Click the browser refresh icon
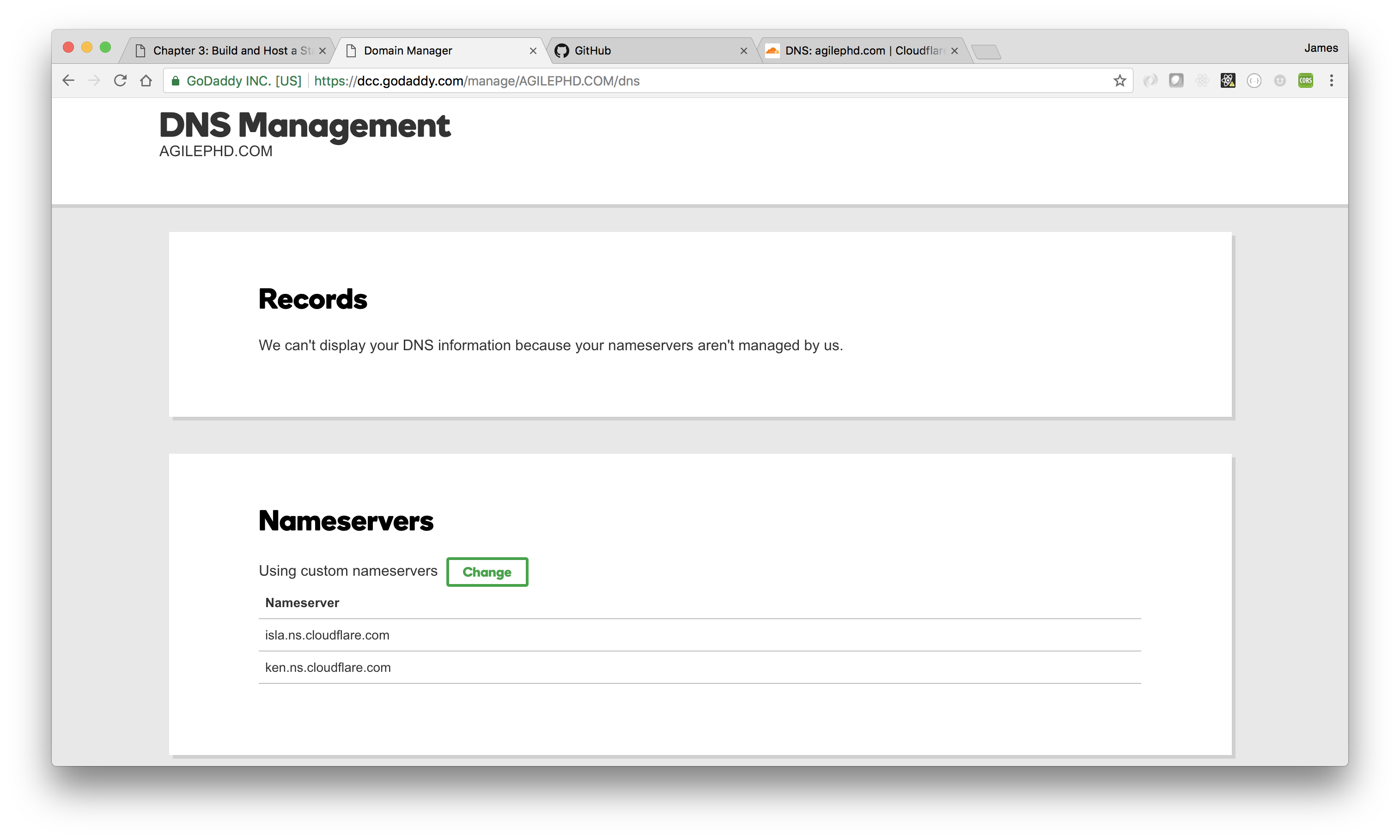The height and width of the screenshot is (840, 1400). tap(119, 80)
